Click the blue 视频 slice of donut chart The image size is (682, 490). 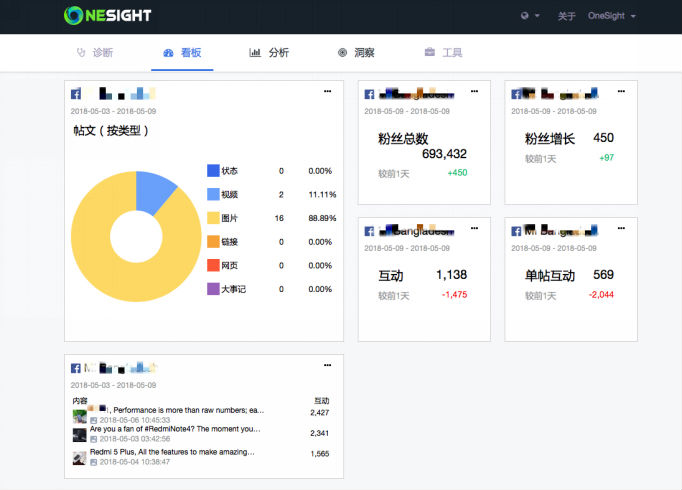[x=153, y=191]
